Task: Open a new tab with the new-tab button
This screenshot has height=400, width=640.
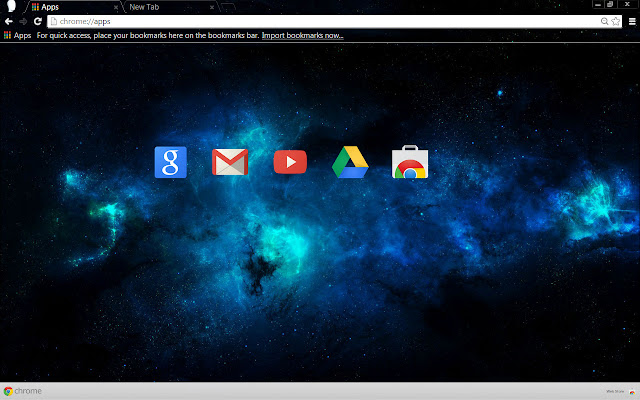Action: [228, 7]
